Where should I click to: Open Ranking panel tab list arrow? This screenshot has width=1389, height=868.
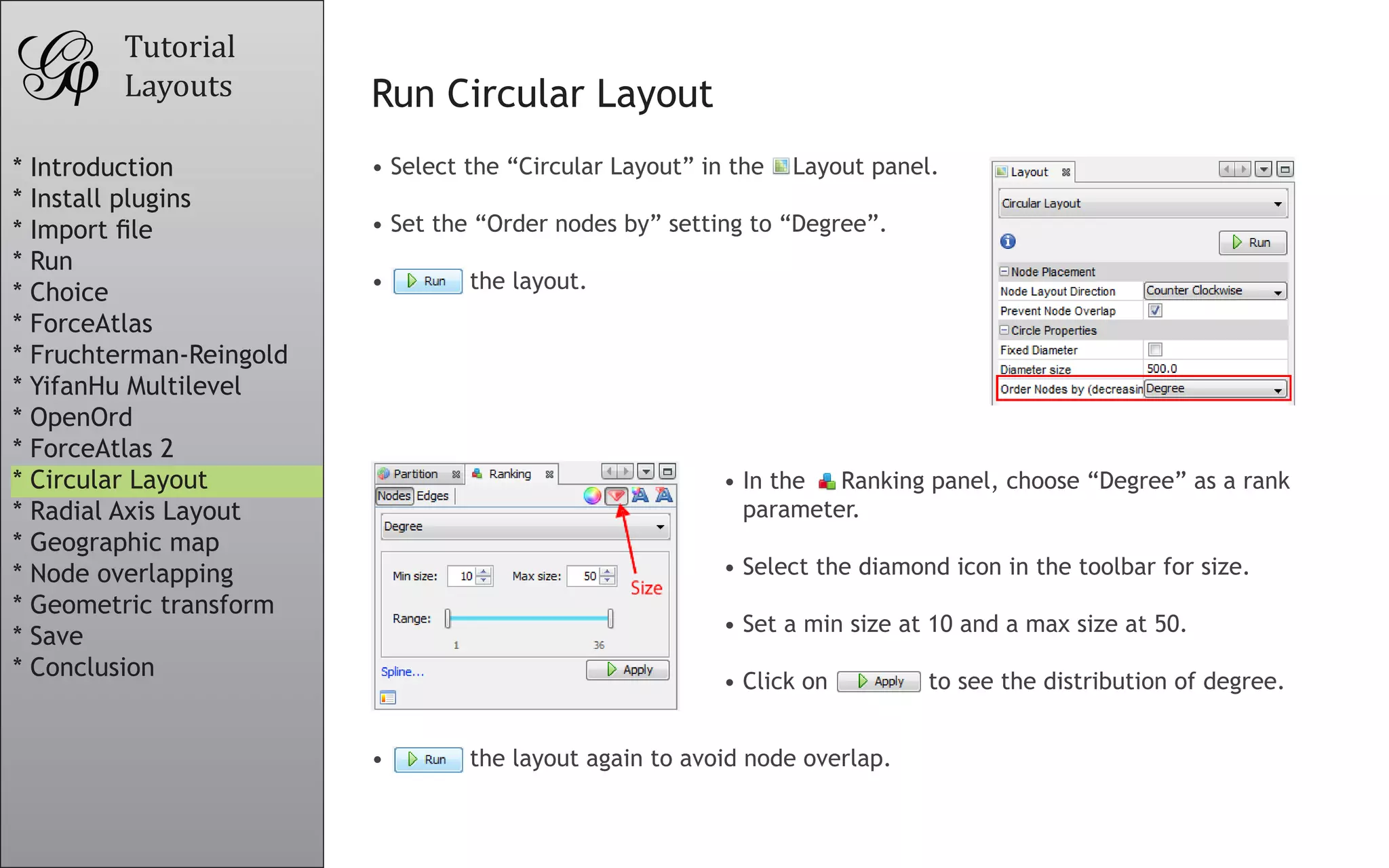[x=646, y=471]
